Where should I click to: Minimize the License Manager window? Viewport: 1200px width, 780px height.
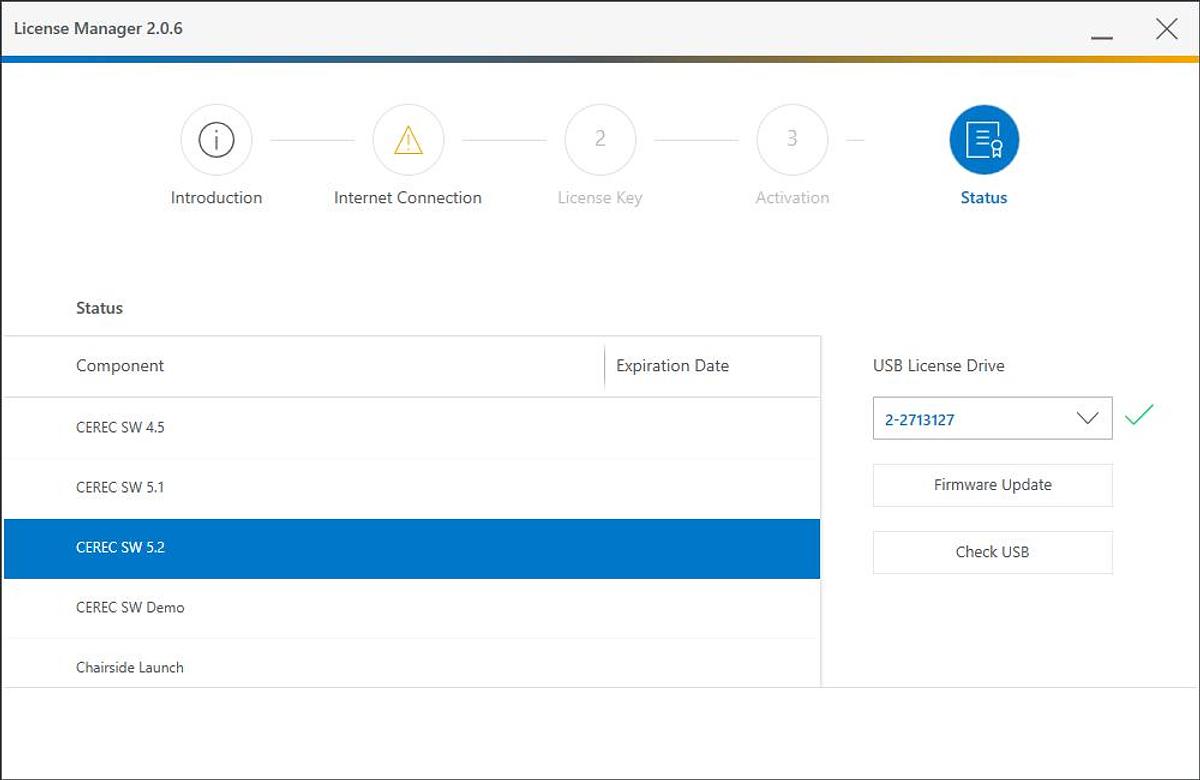tap(1102, 30)
